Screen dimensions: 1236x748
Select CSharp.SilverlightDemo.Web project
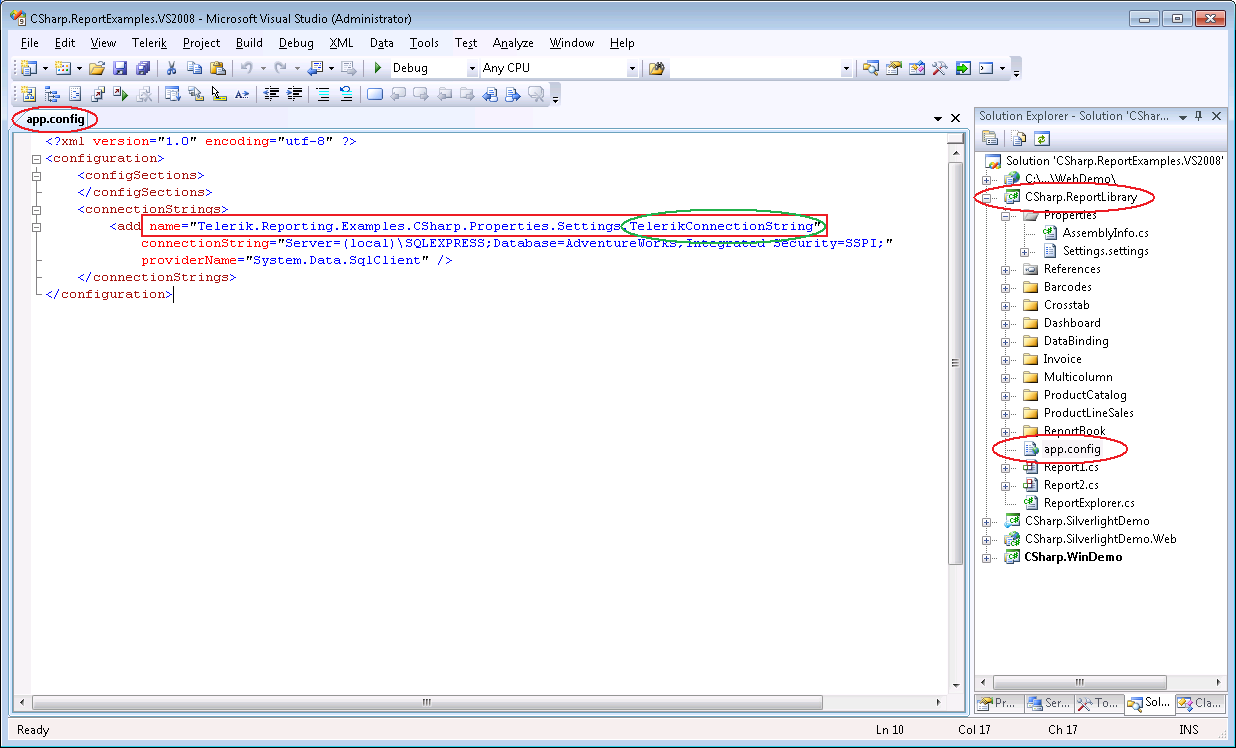tap(1101, 539)
